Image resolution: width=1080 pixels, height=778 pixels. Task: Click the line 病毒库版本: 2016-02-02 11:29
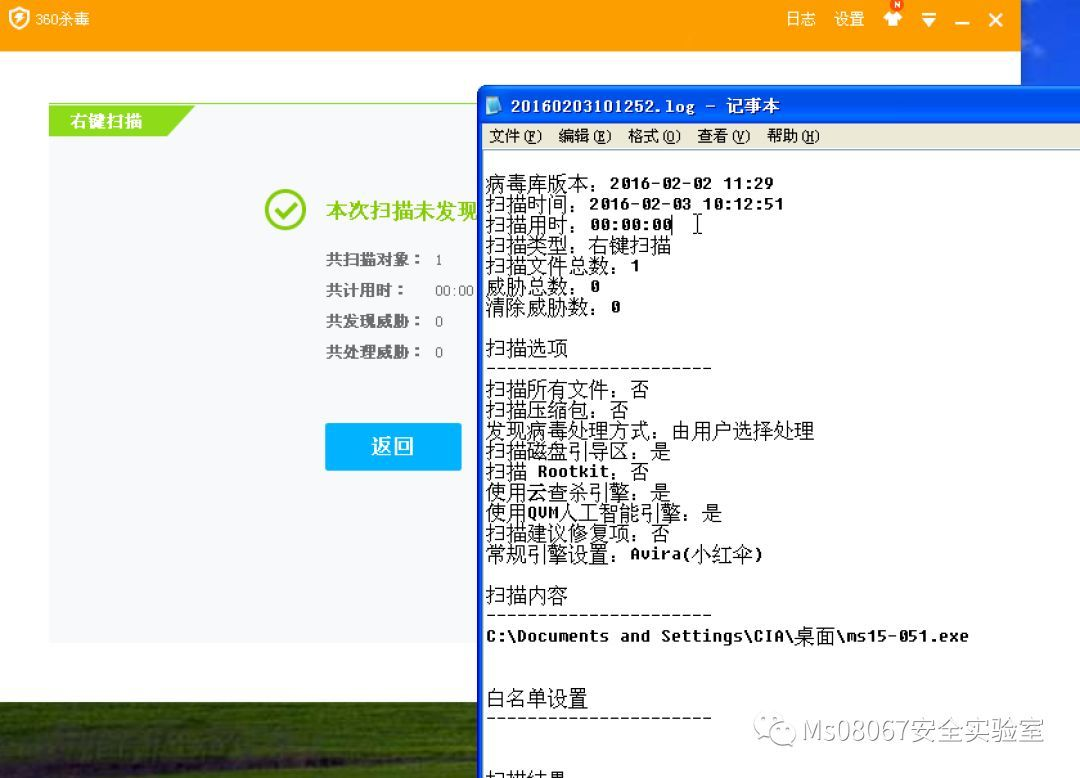coord(630,184)
